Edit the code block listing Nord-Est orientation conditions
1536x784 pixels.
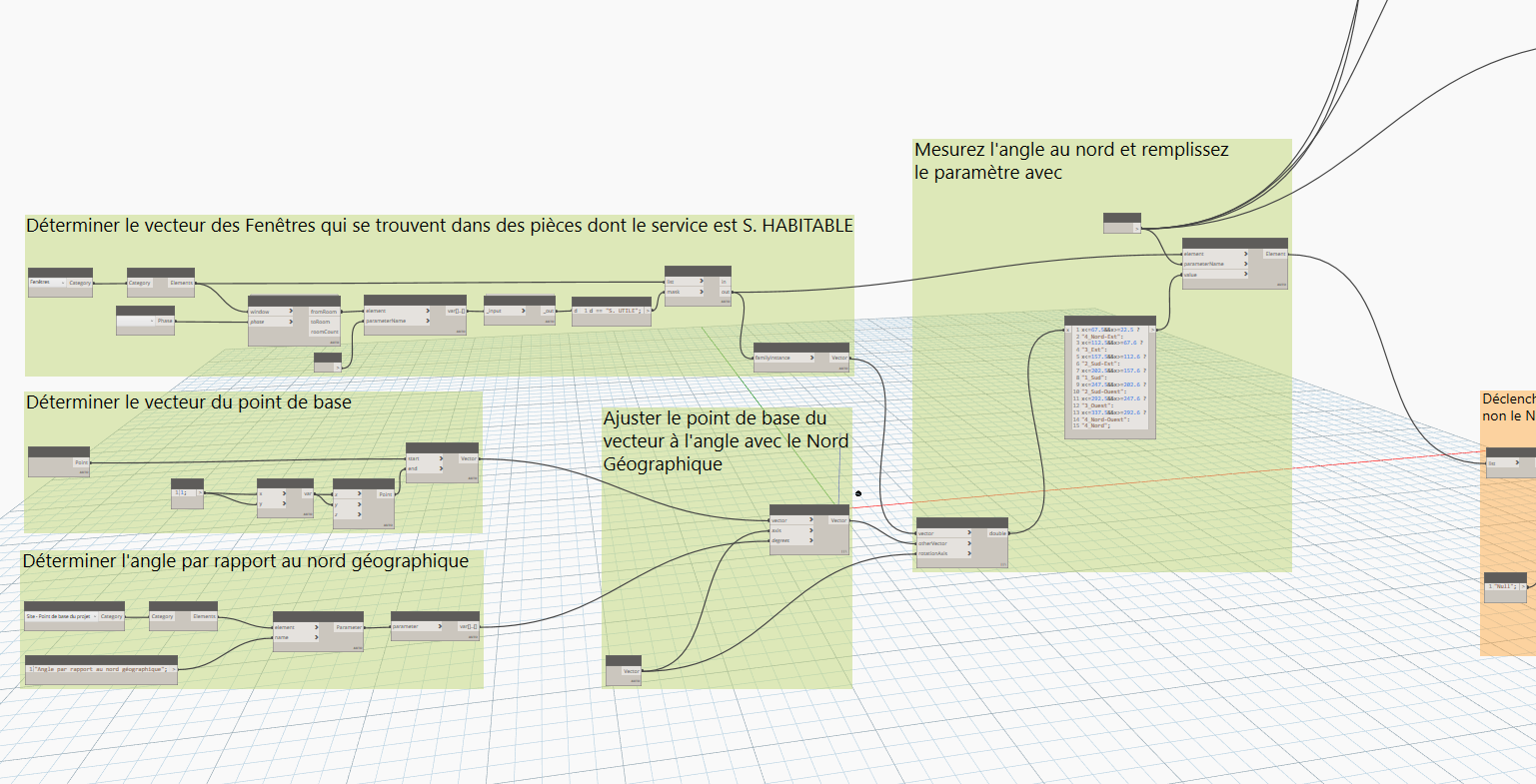click(x=1109, y=376)
